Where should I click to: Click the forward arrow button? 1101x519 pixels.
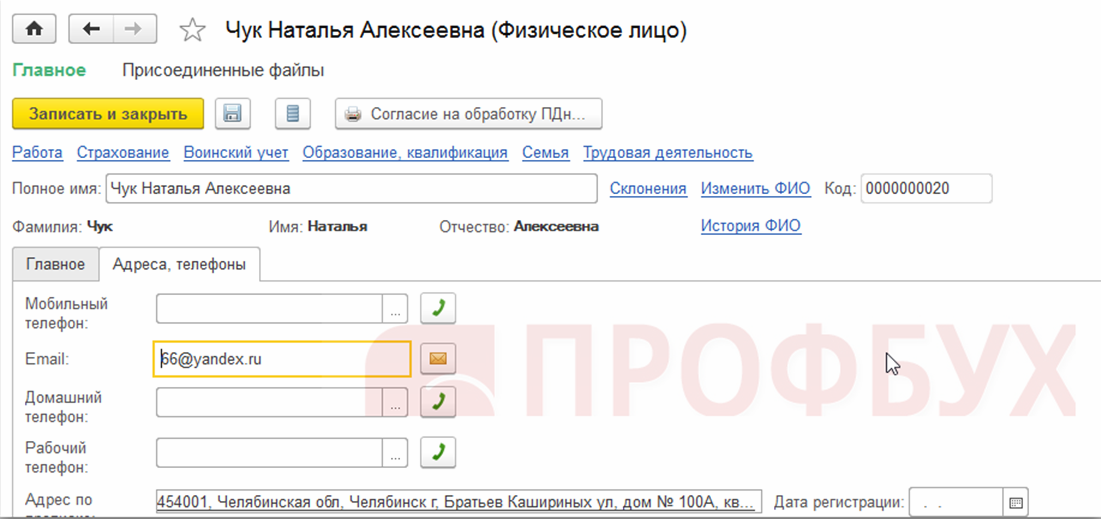click(131, 29)
